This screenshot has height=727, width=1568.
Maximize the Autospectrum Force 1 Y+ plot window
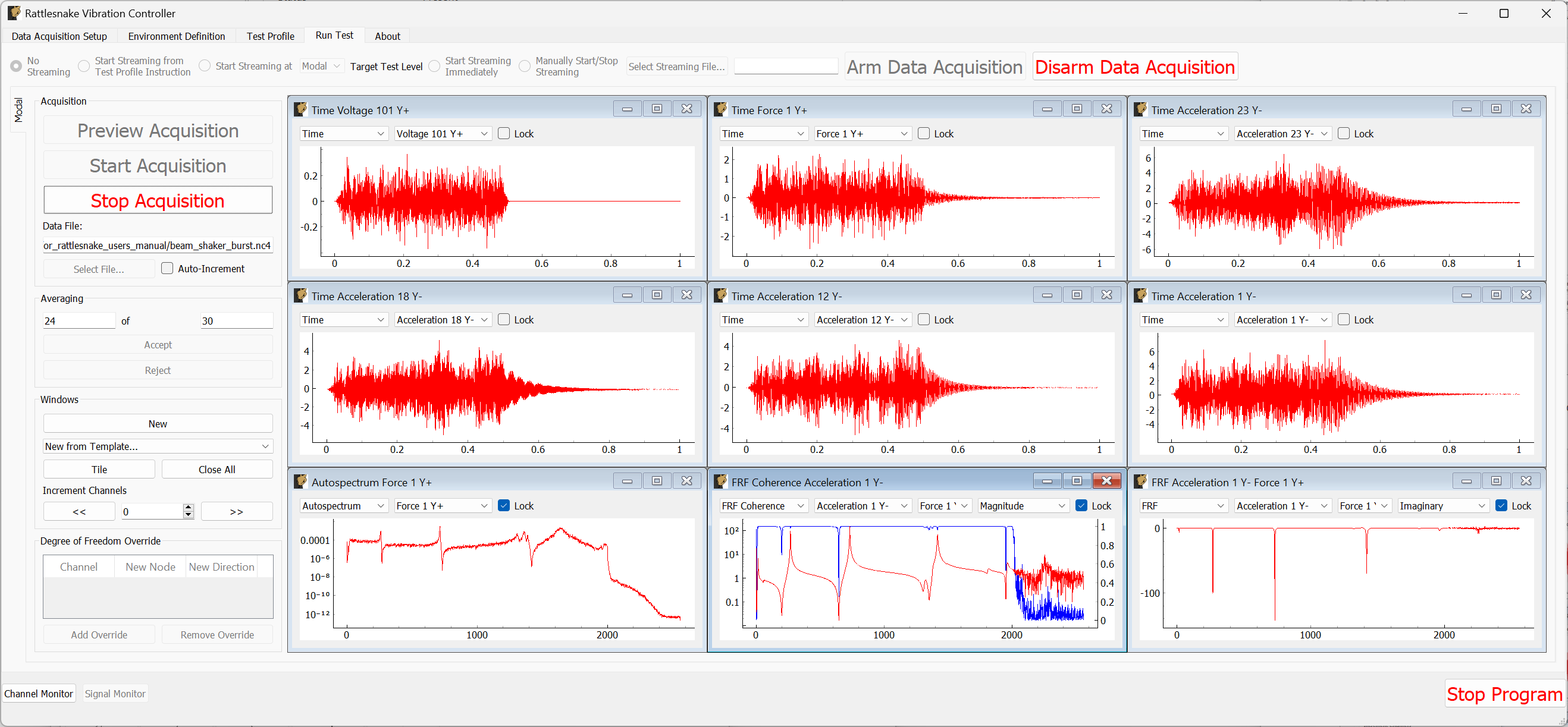[657, 480]
